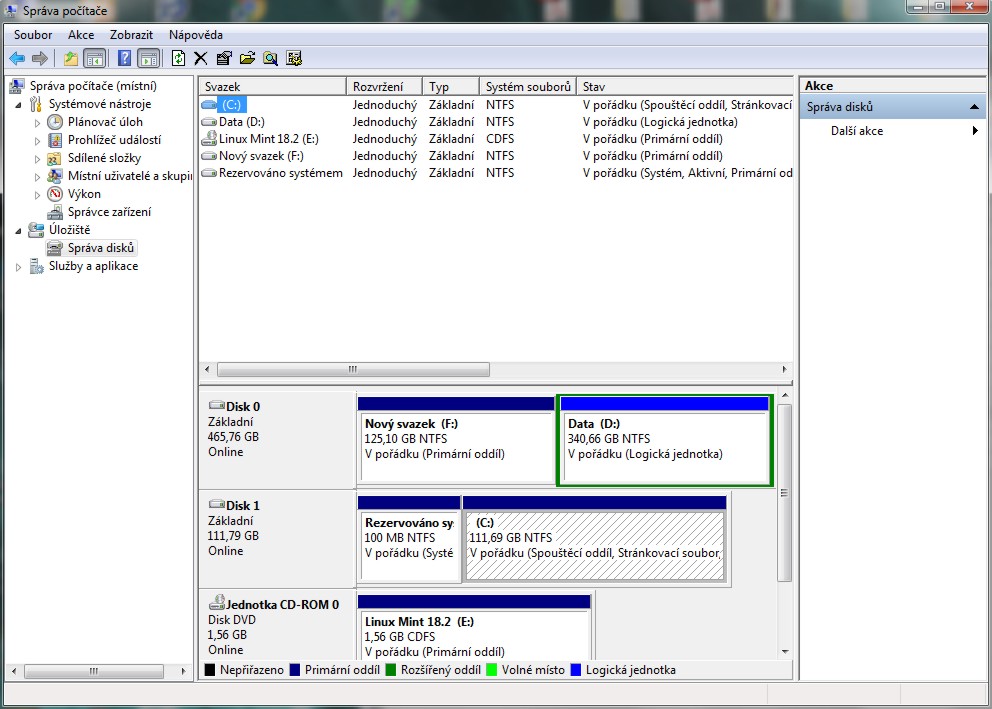Expand the Plánovač úloh tree node

(37, 122)
